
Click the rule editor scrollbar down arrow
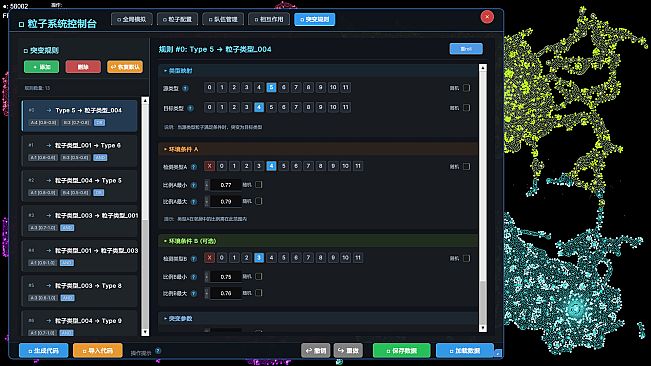[x=482, y=328]
